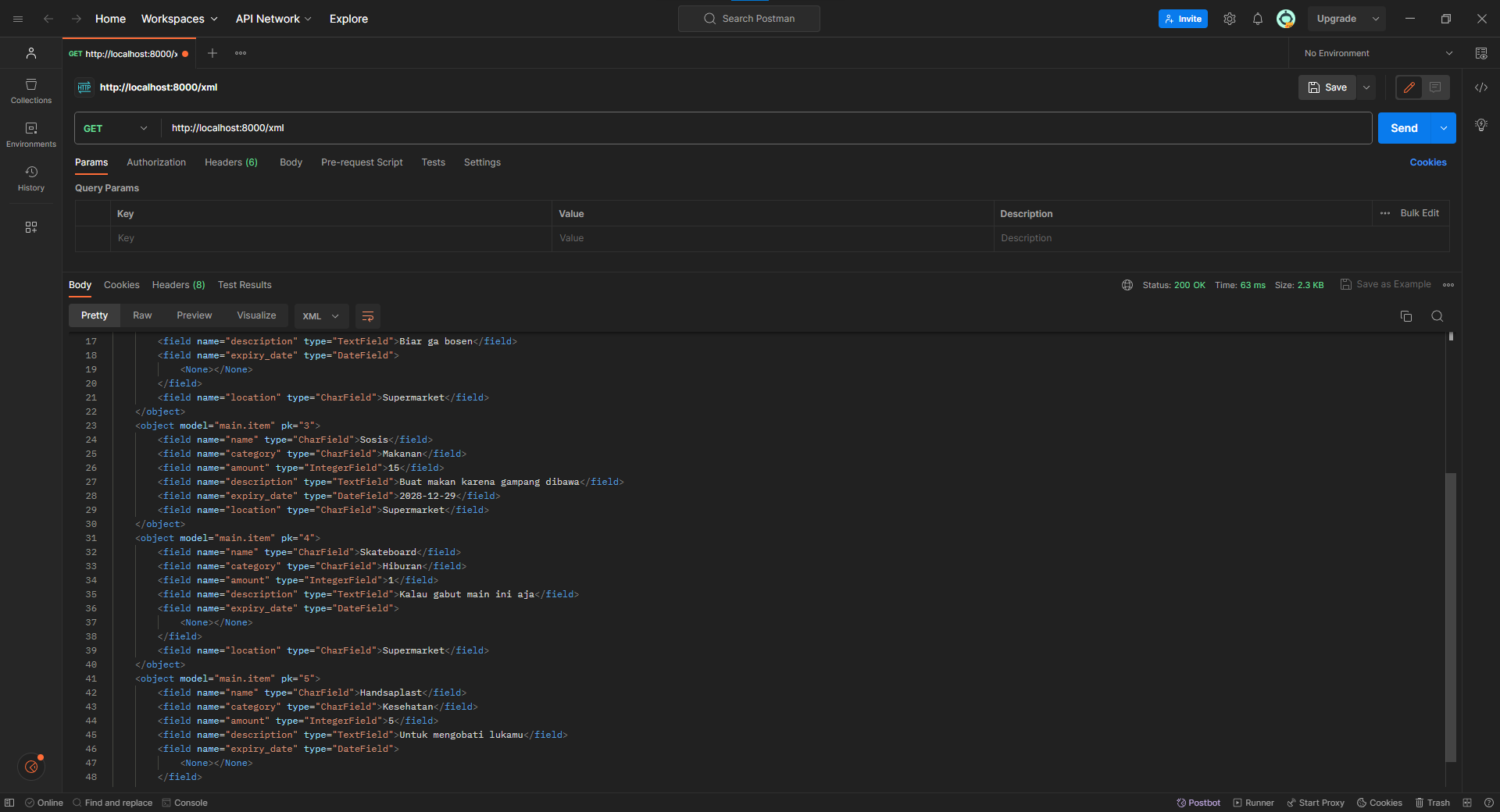
Task: Open the History sidebar panel
Action: click(x=30, y=178)
